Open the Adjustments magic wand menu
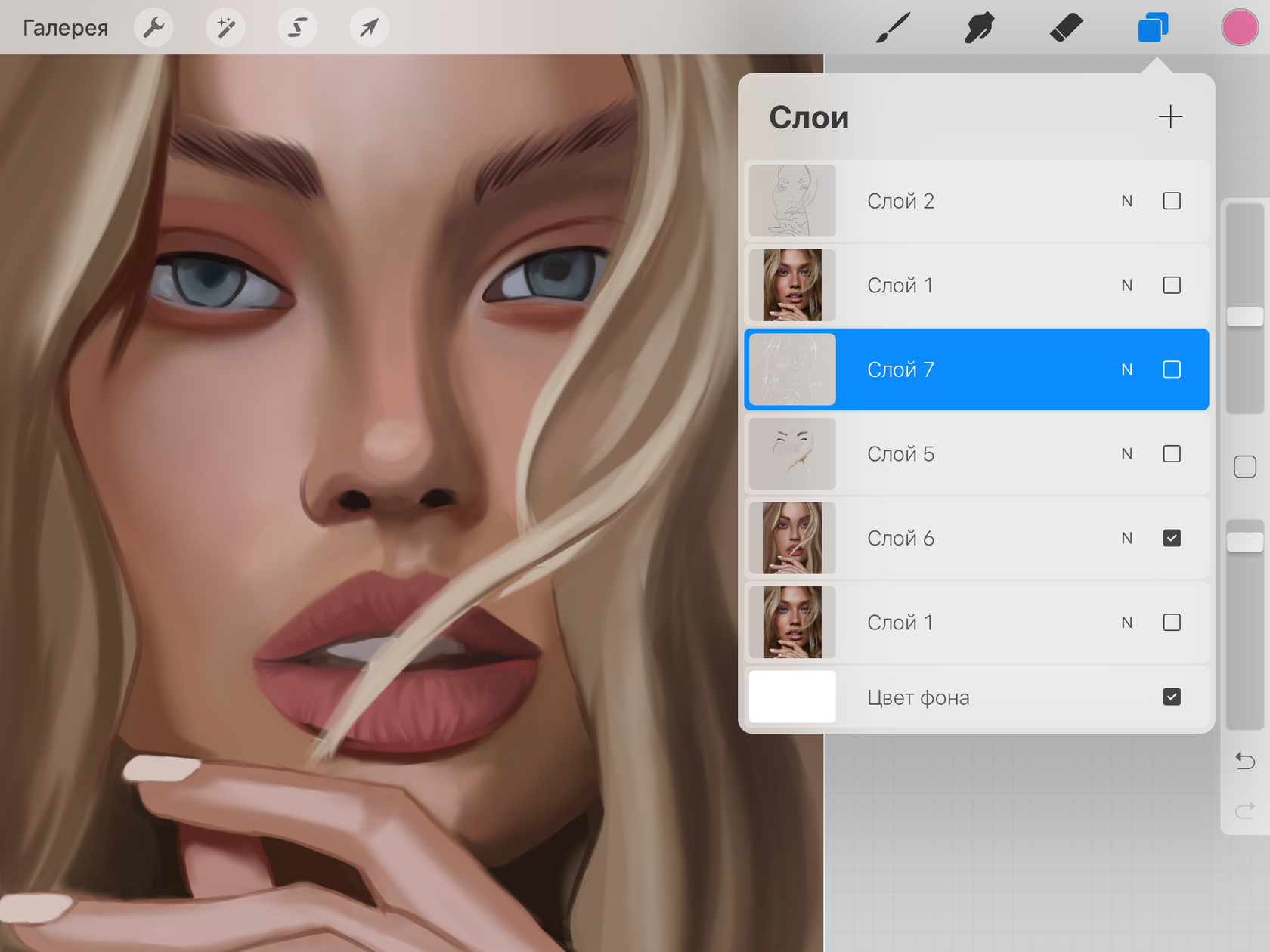 point(225,28)
